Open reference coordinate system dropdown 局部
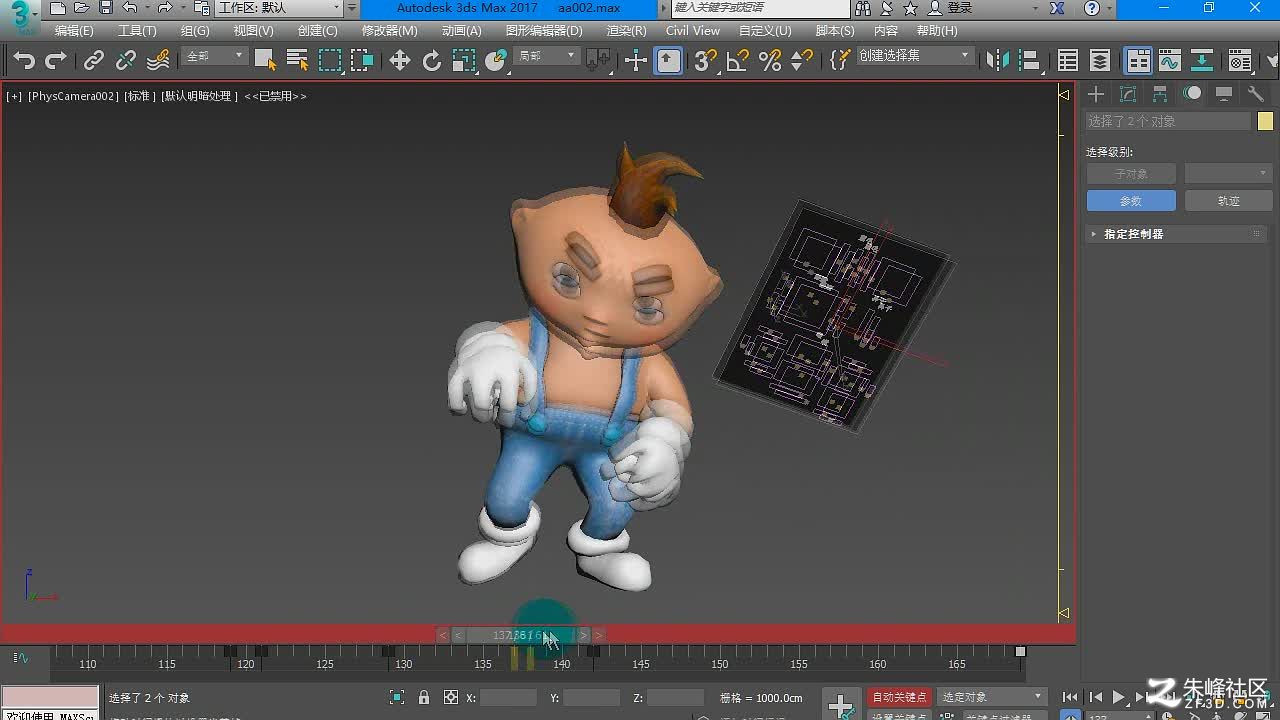The image size is (1280, 720). [x=546, y=56]
